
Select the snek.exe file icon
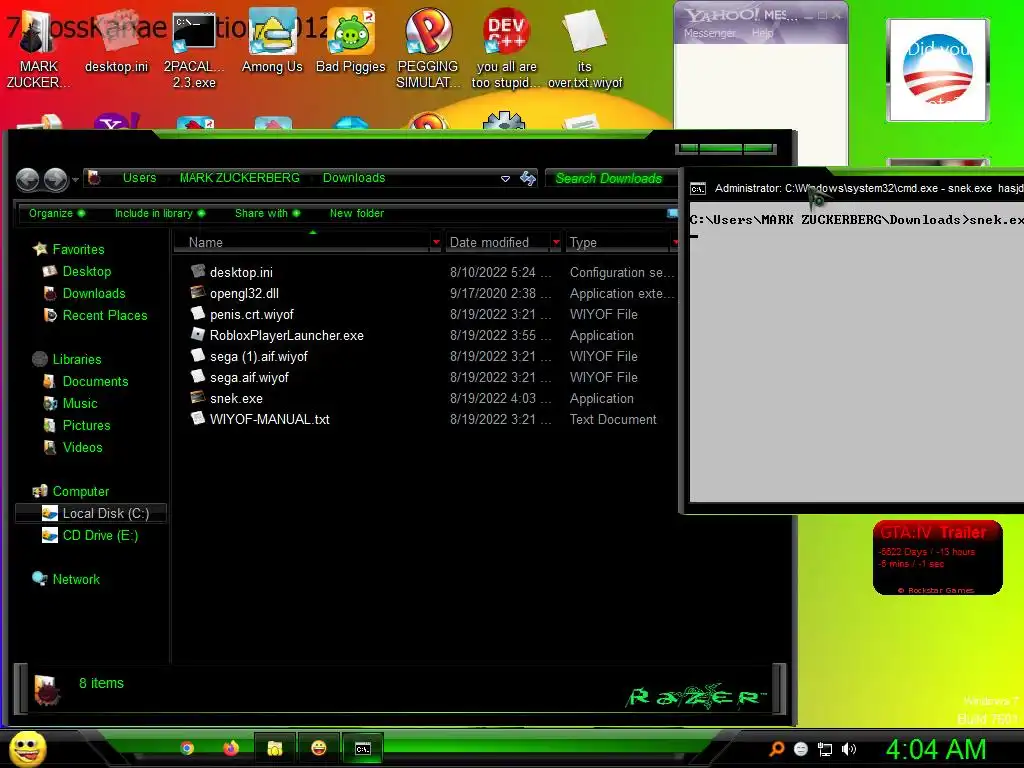coord(198,398)
